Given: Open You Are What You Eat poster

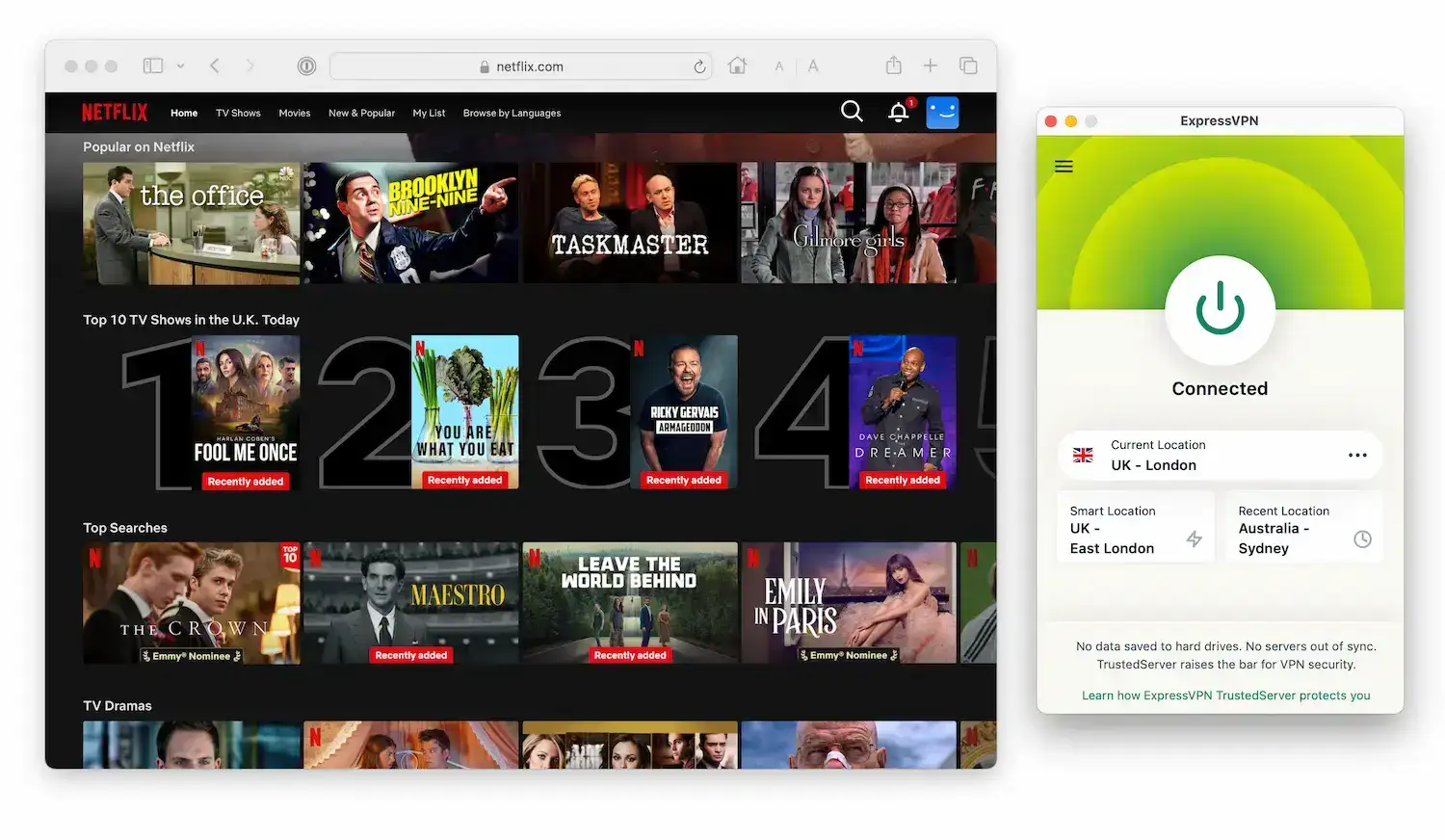Looking at the screenshot, I should tap(465, 412).
